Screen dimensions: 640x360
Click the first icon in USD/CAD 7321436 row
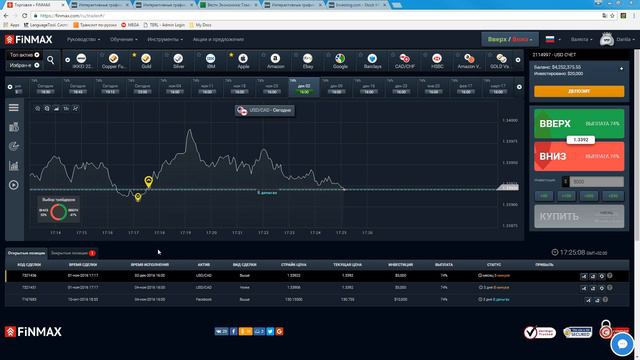click(x=584, y=276)
